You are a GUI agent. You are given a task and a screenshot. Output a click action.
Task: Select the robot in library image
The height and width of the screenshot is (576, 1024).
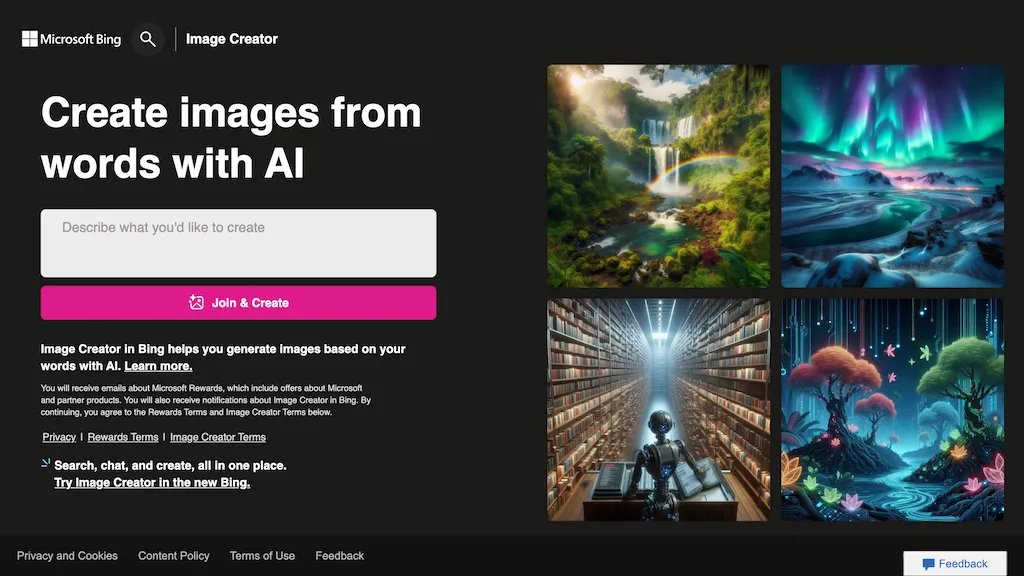(658, 409)
